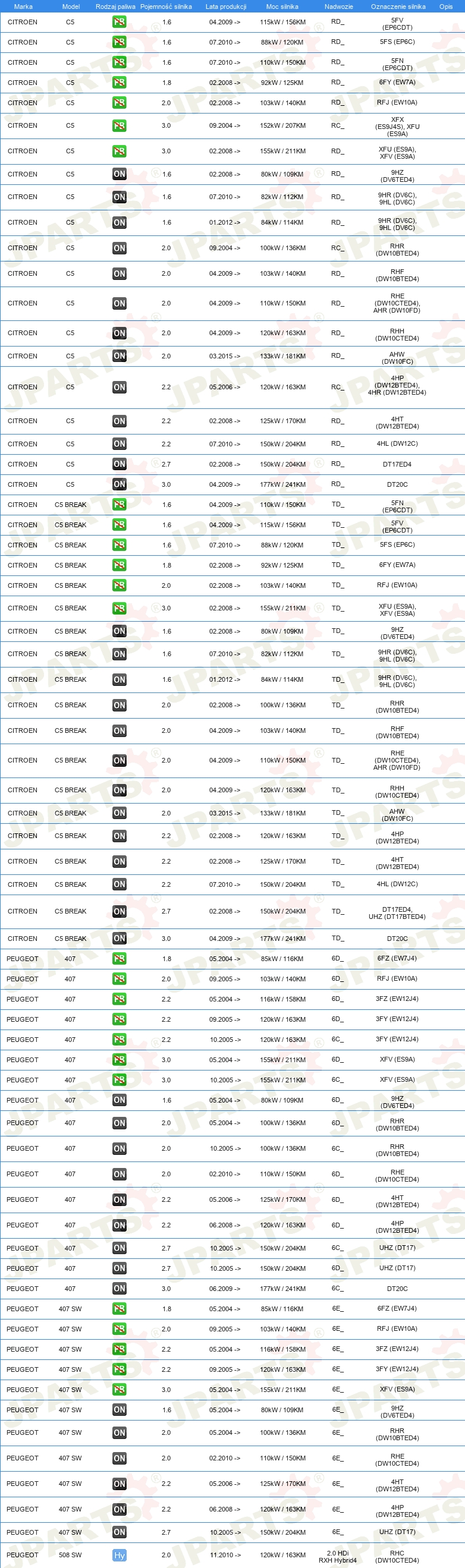This screenshot has width=465, height=1568.
Task: Click diesel ON badge in Peugeot 407 6C_ RHR row
Action: pyautogui.click(x=120, y=1148)
